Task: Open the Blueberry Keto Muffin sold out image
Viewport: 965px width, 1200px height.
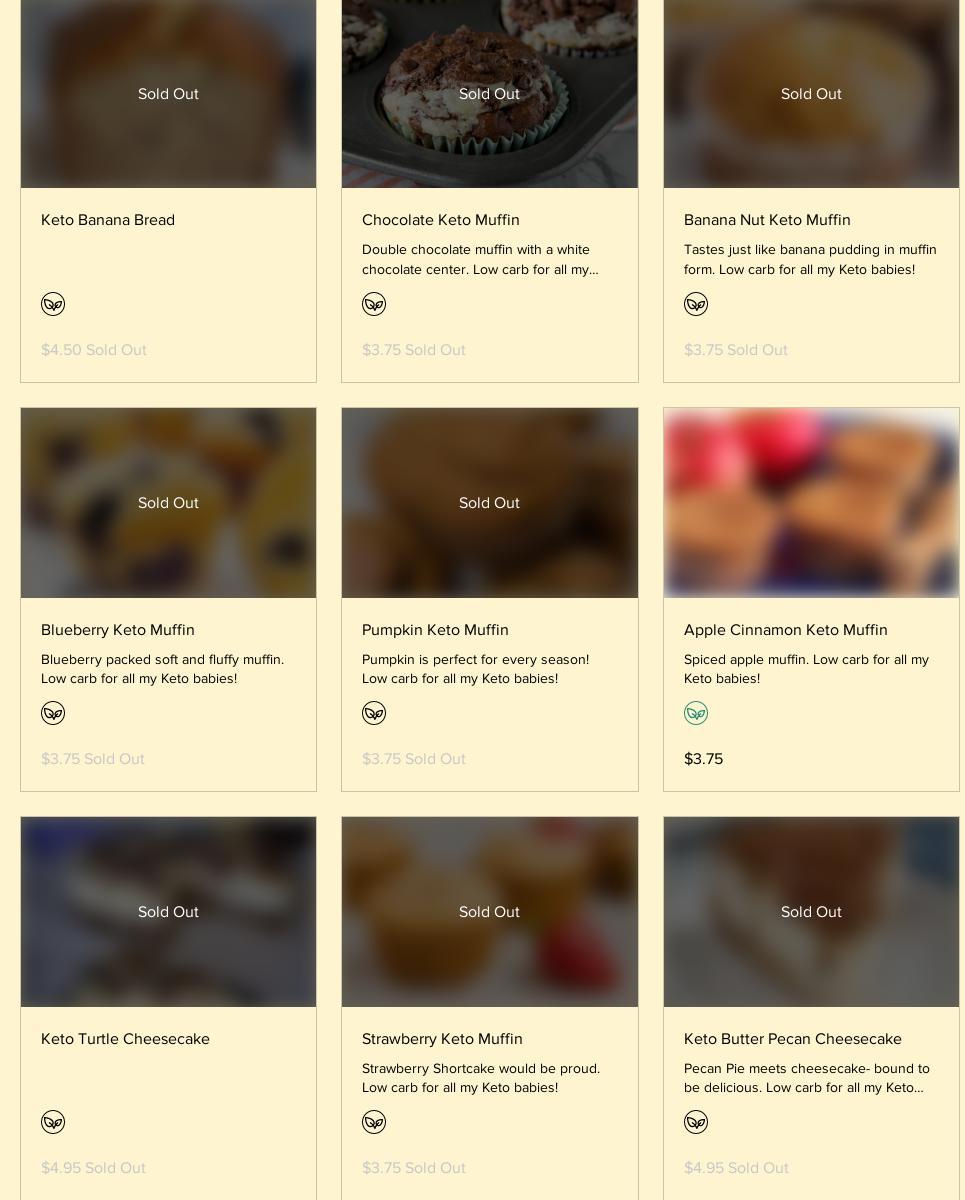Action: pyautogui.click(x=168, y=502)
